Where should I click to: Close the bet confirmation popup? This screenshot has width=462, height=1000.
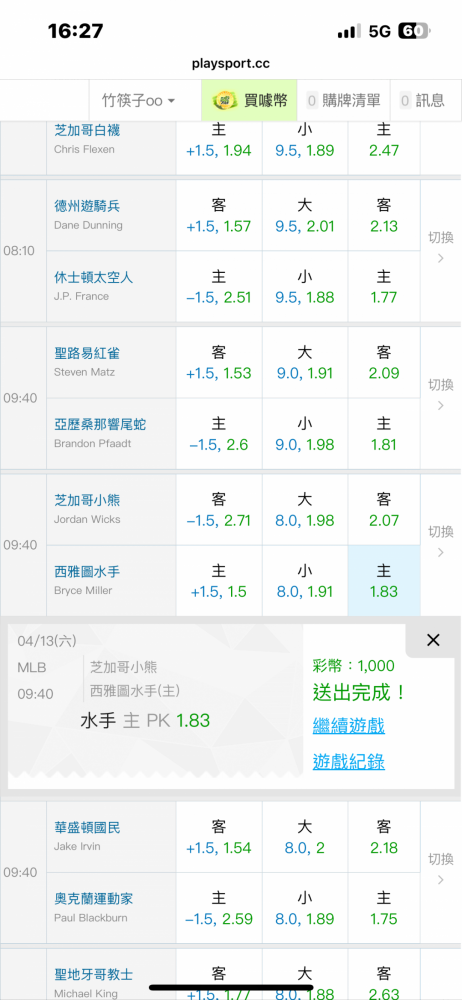click(x=433, y=640)
